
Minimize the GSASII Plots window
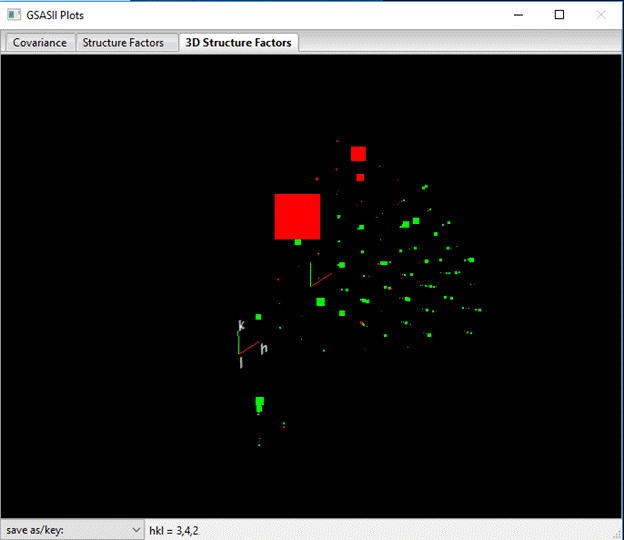point(519,15)
